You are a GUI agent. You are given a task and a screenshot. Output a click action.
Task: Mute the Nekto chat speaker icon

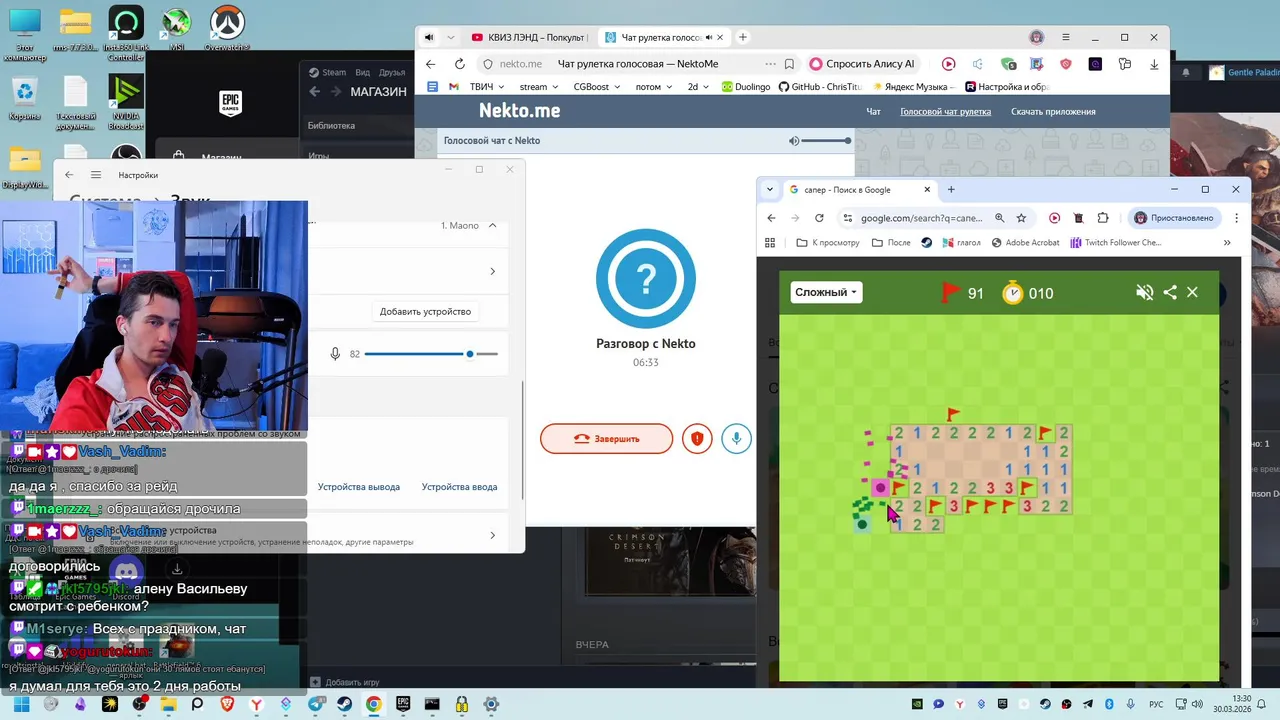pyautogui.click(x=794, y=141)
